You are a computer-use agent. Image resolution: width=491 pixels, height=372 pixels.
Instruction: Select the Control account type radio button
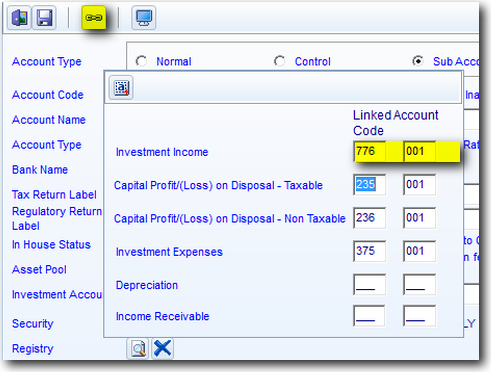pos(279,61)
